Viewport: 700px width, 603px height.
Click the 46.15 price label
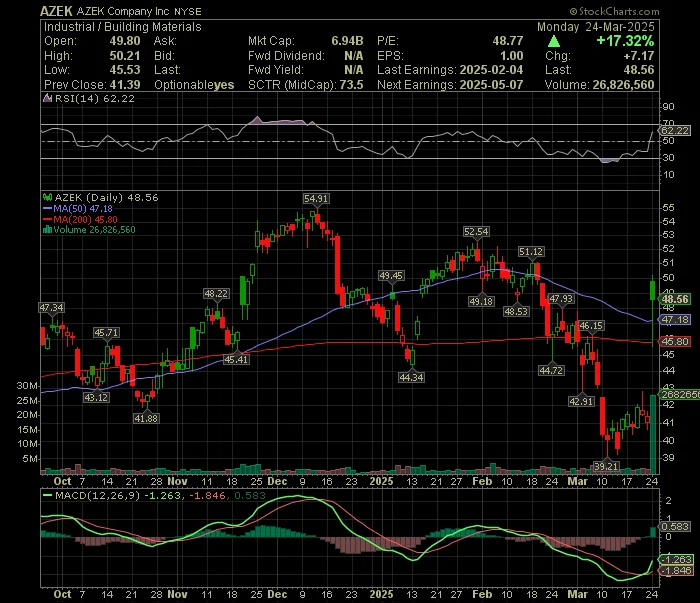click(x=591, y=326)
